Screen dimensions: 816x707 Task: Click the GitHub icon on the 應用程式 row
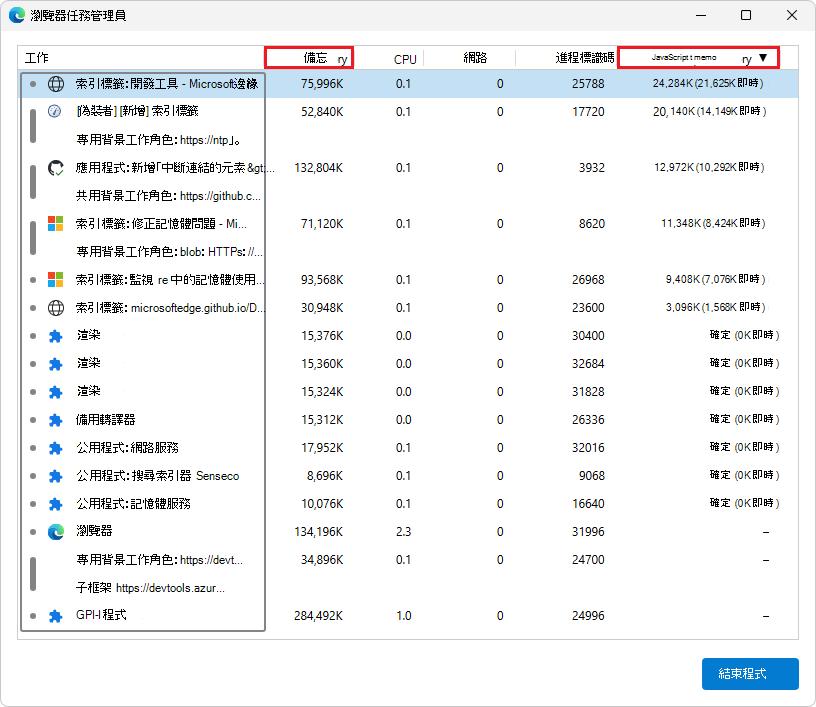point(56,167)
